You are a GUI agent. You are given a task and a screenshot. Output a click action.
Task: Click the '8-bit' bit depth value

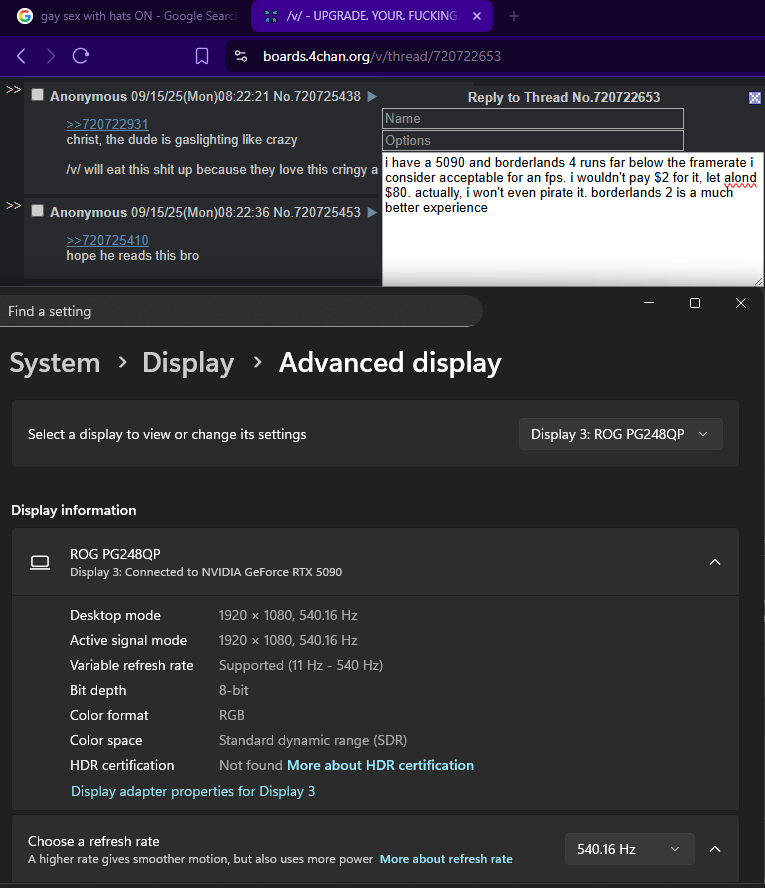[x=234, y=690]
